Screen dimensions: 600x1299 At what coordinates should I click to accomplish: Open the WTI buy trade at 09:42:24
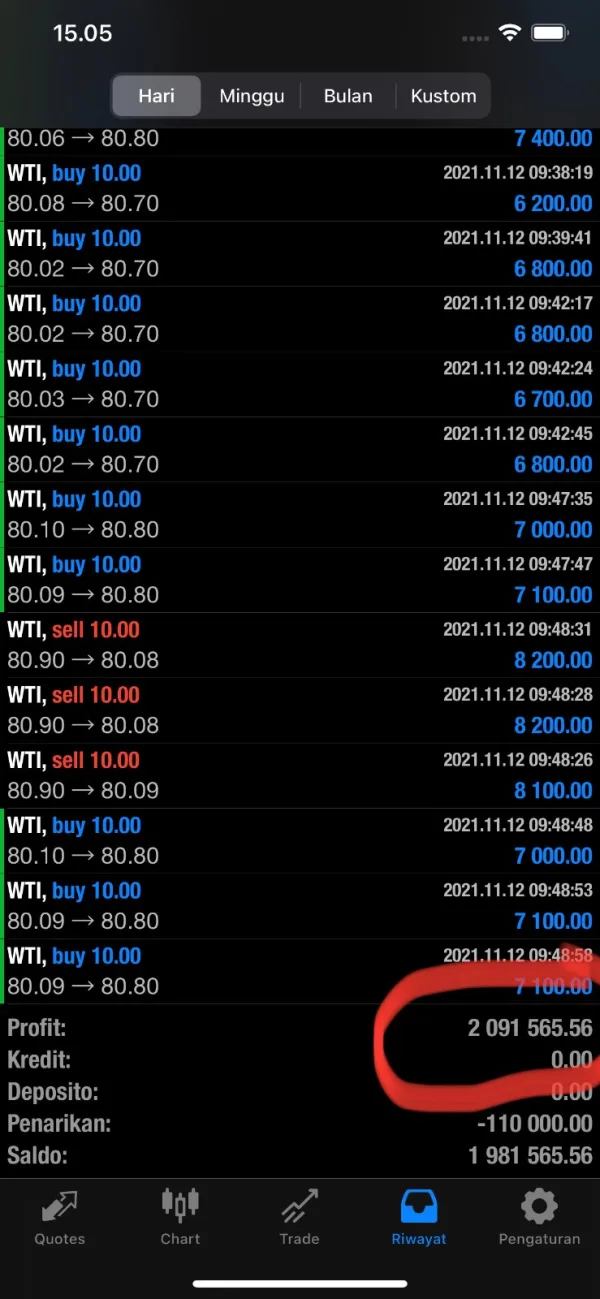click(x=300, y=384)
